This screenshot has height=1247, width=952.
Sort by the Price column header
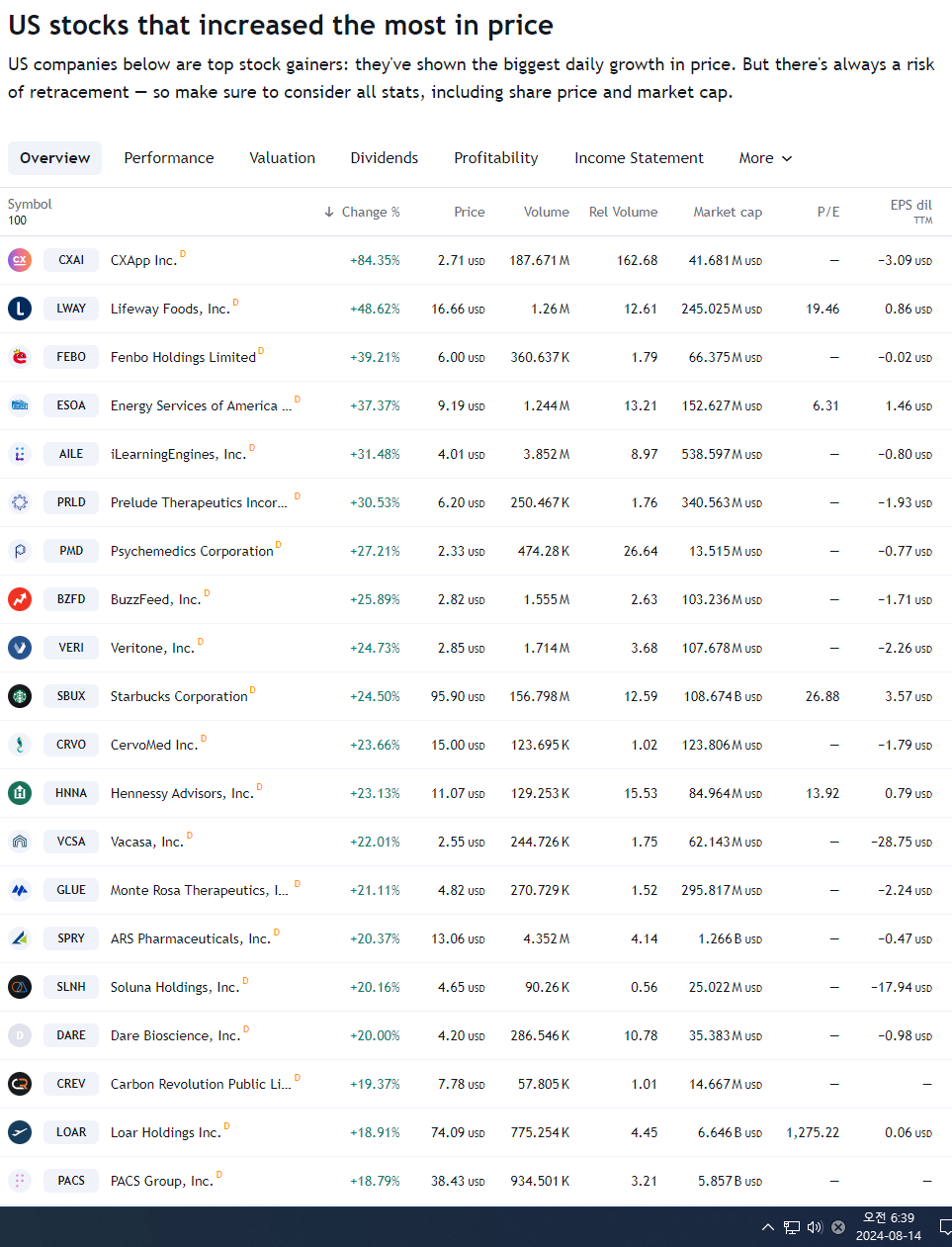coord(470,212)
